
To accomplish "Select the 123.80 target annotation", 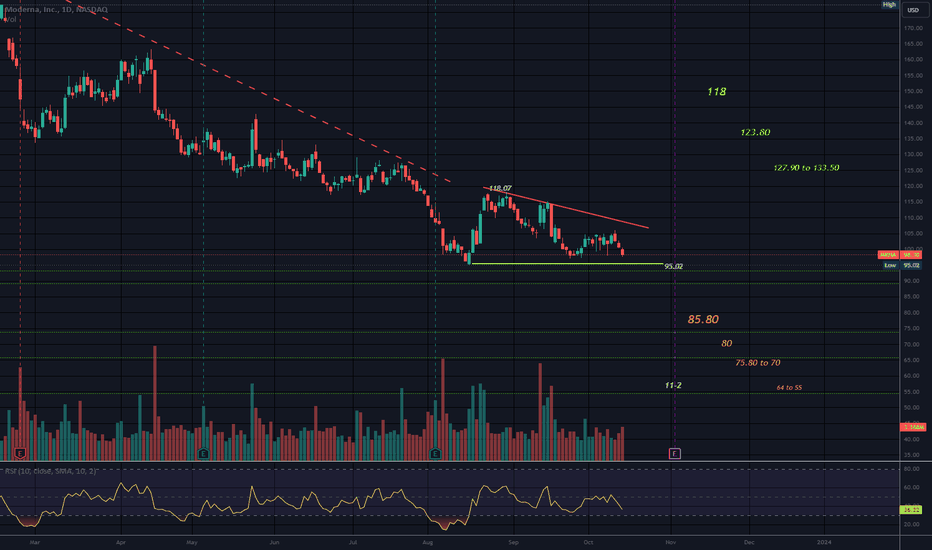I will pyautogui.click(x=755, y=133).
